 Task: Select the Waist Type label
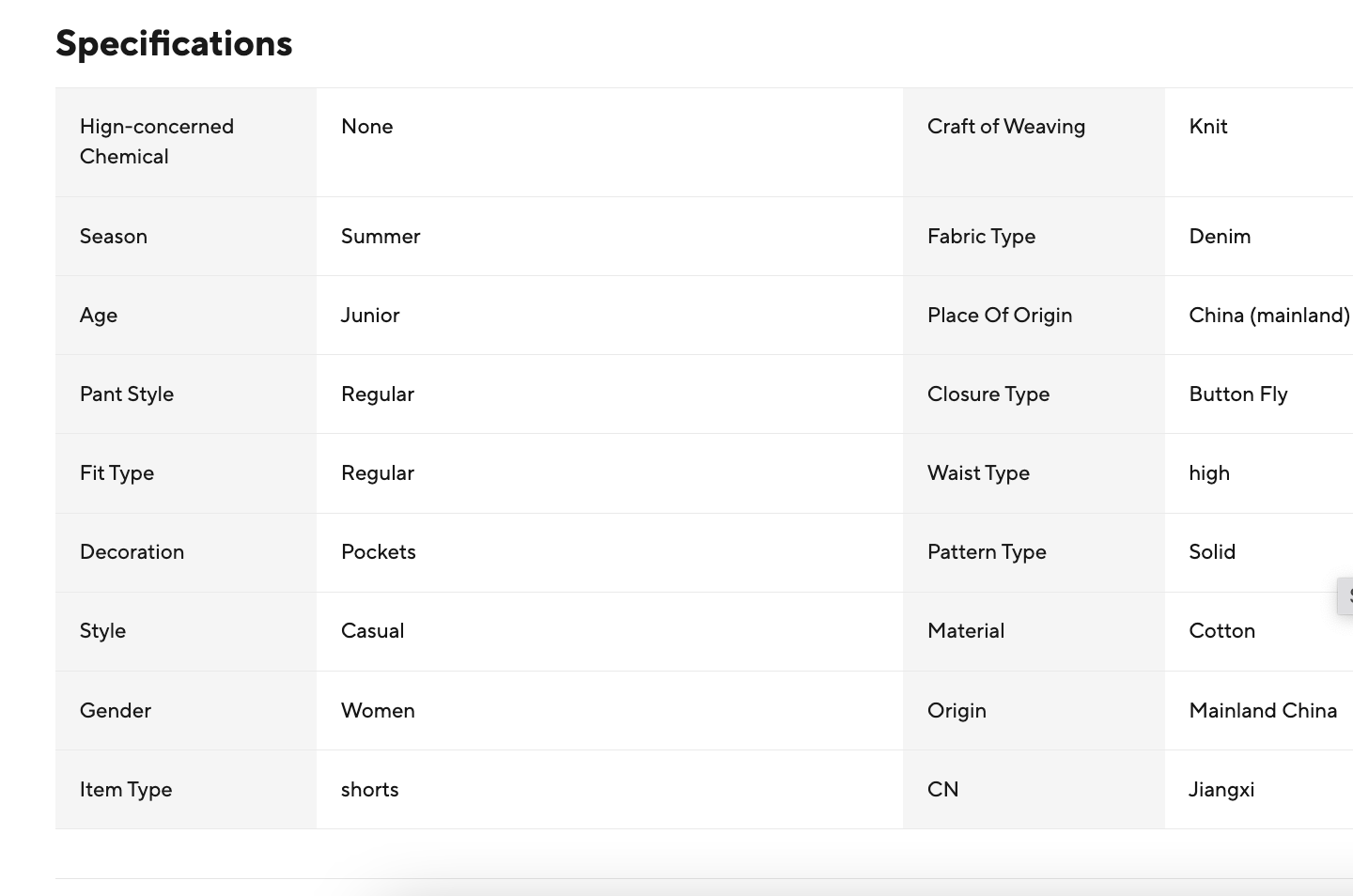click(x=978, y=473)
